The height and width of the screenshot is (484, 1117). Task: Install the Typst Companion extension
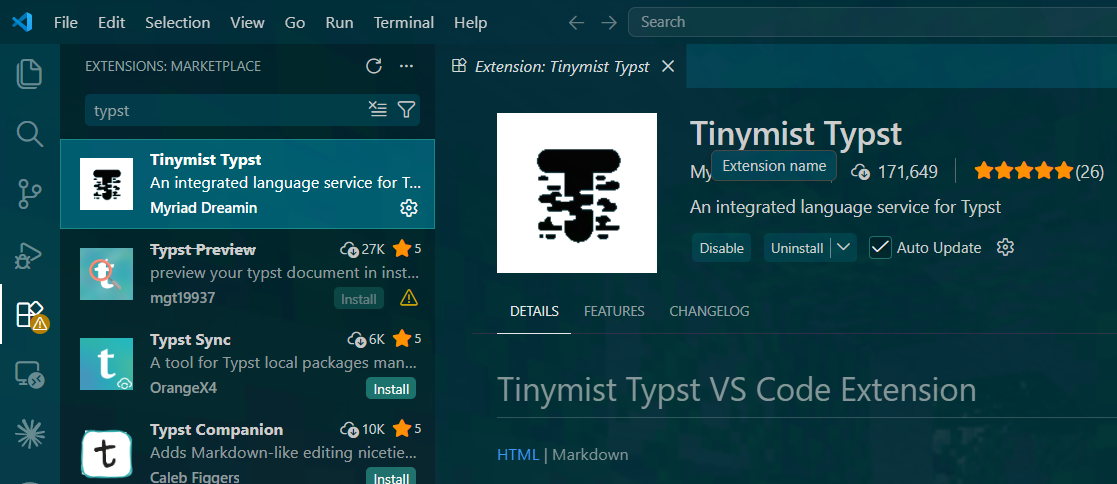(391, 478)
